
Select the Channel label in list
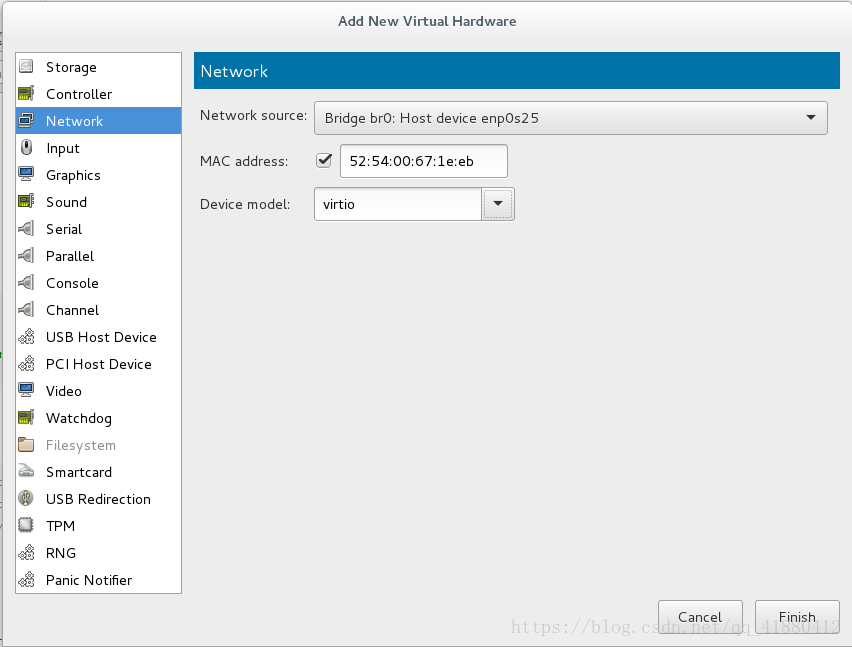point(72,310)
